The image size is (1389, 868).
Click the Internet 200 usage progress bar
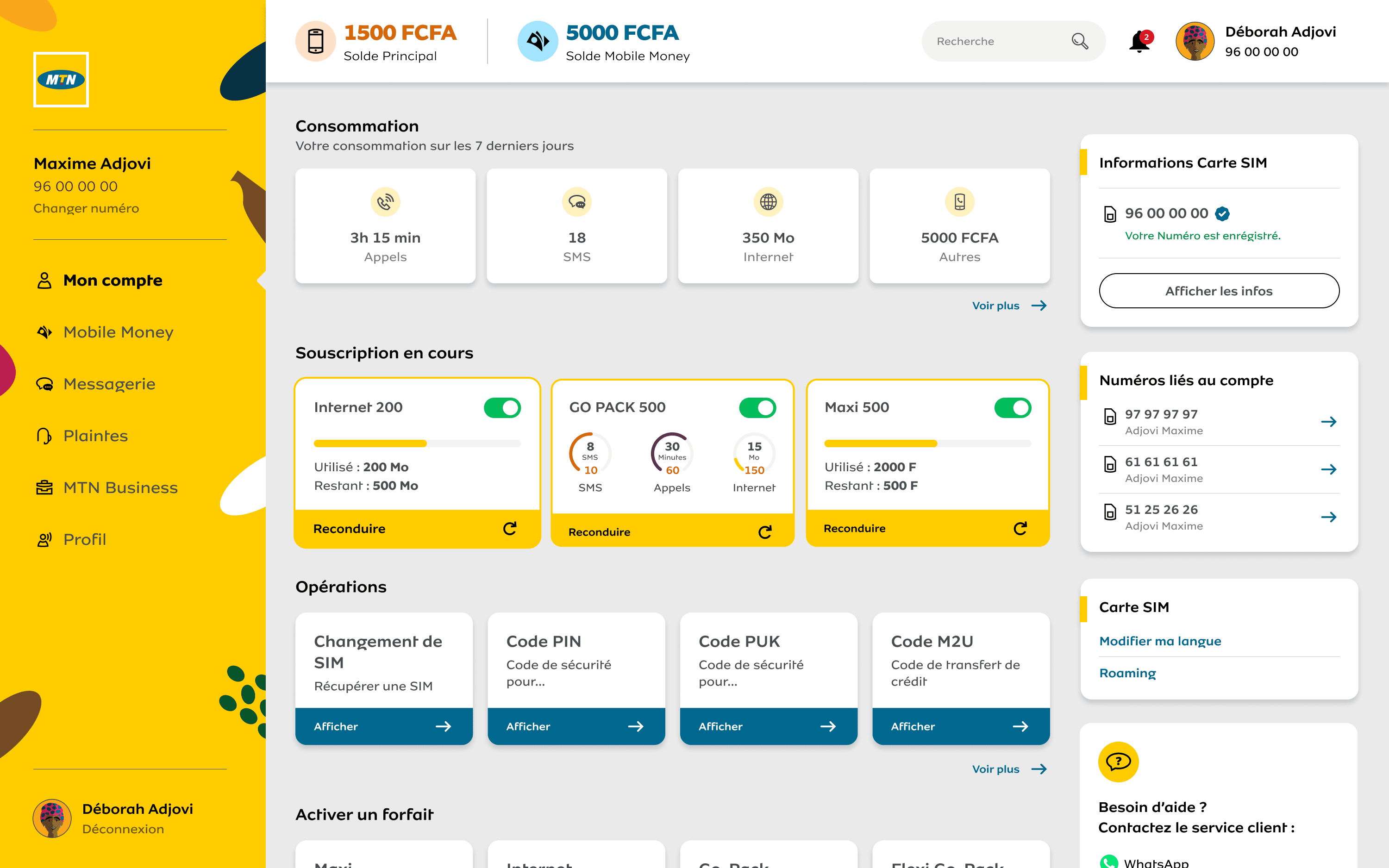tap(417, 443)
